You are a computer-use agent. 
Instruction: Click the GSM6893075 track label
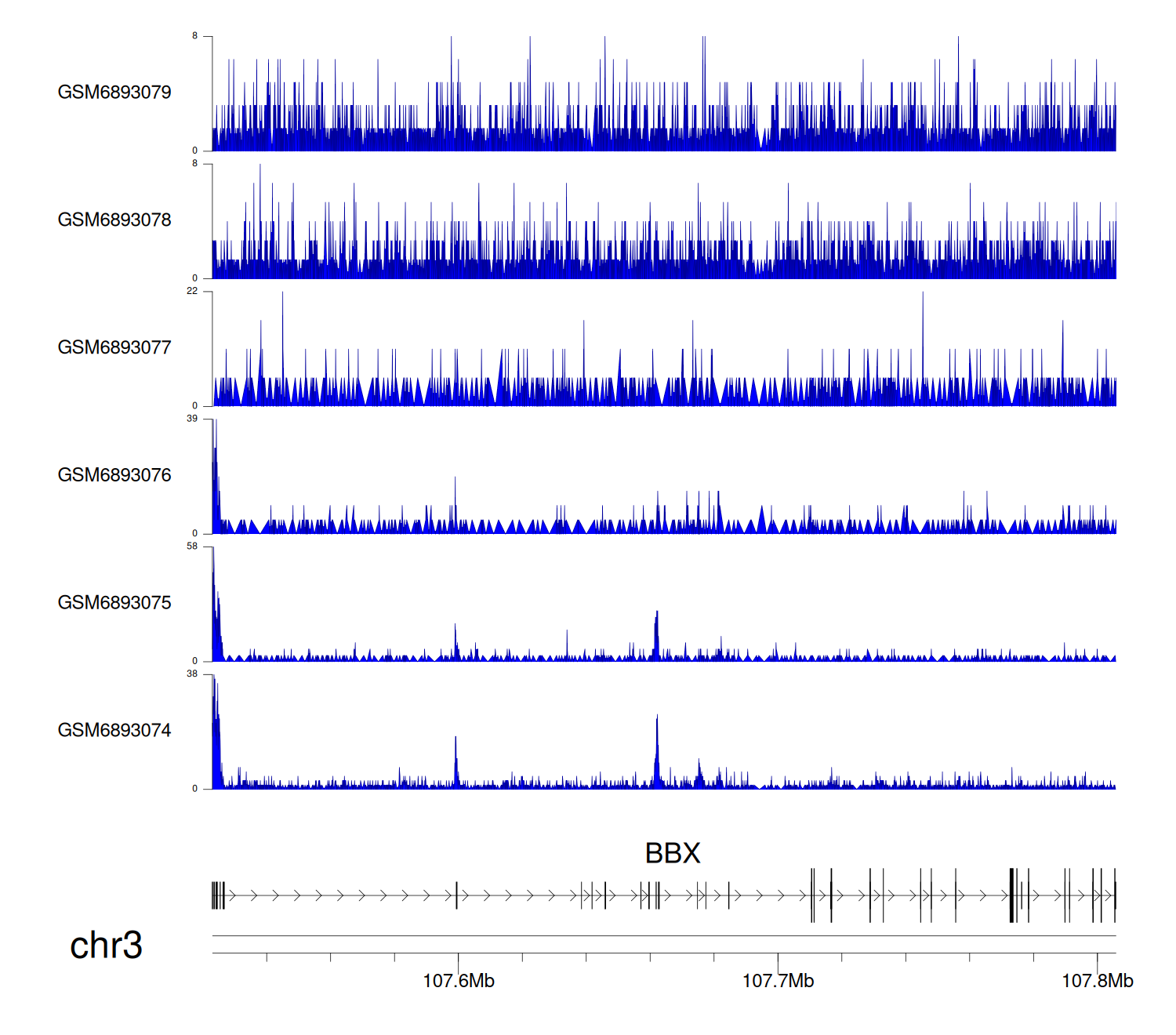[x=114, y=603]
